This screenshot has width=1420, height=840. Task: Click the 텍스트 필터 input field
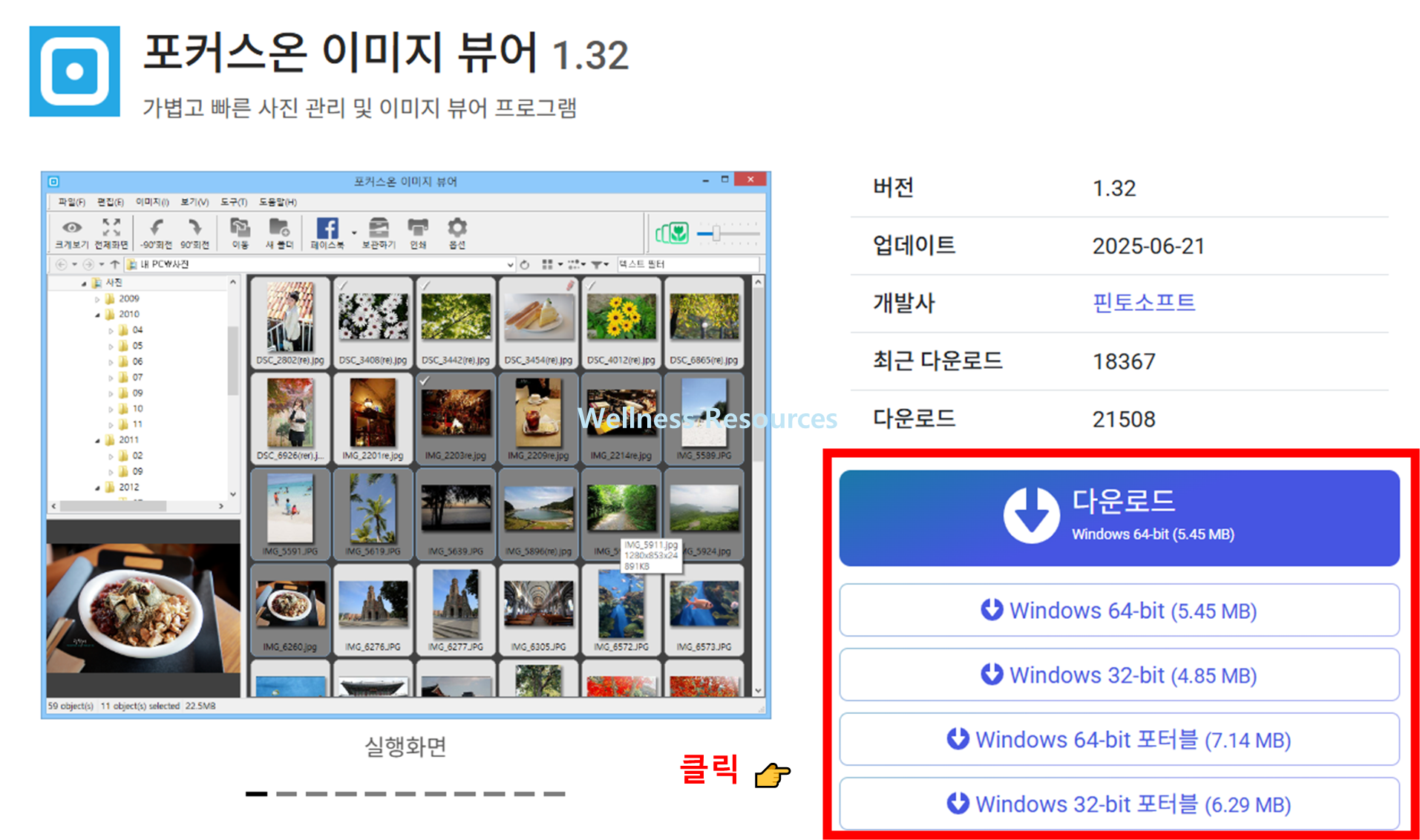tap(687, 264)
